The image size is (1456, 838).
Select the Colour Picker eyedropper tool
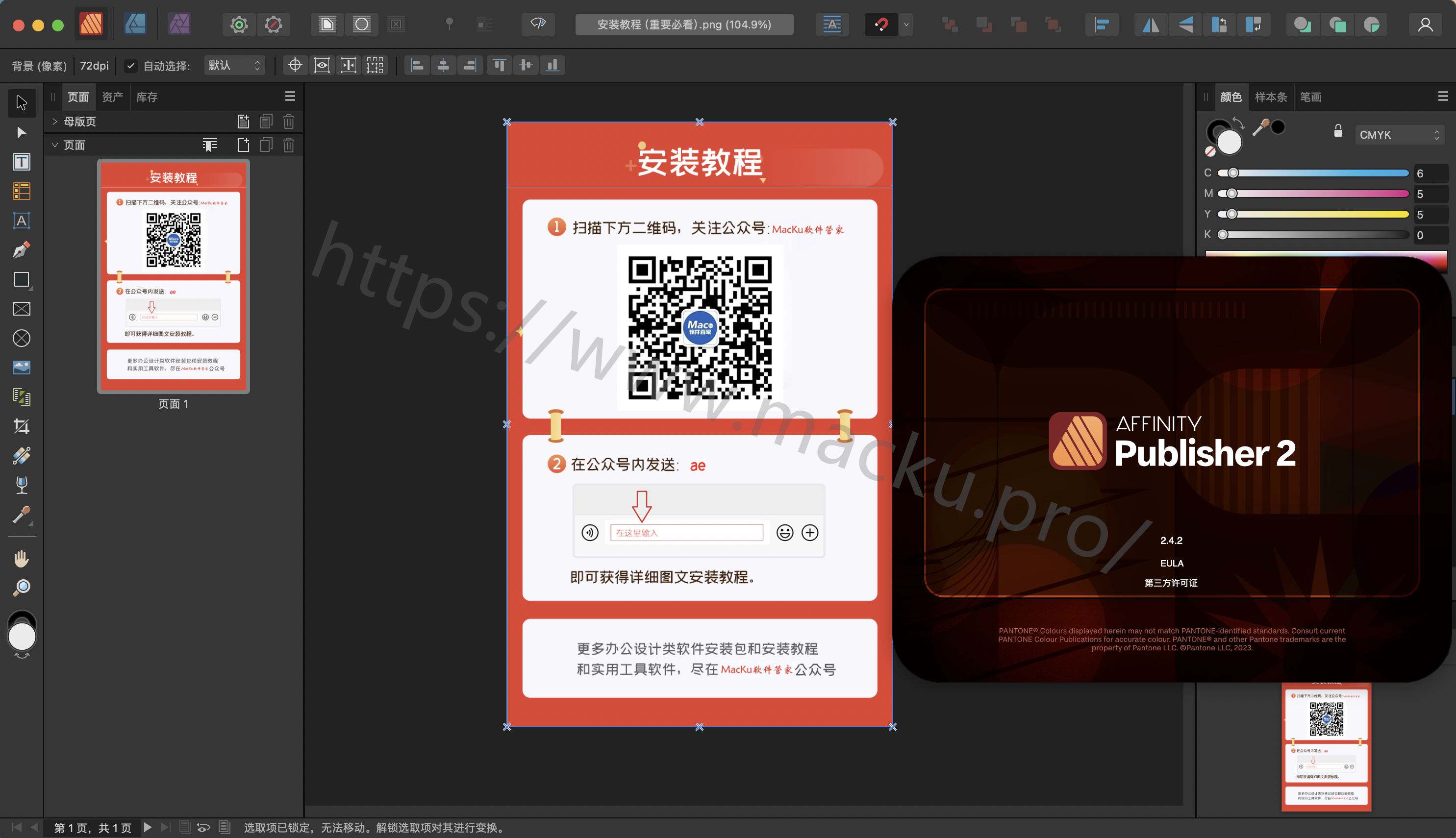point(21,515)
